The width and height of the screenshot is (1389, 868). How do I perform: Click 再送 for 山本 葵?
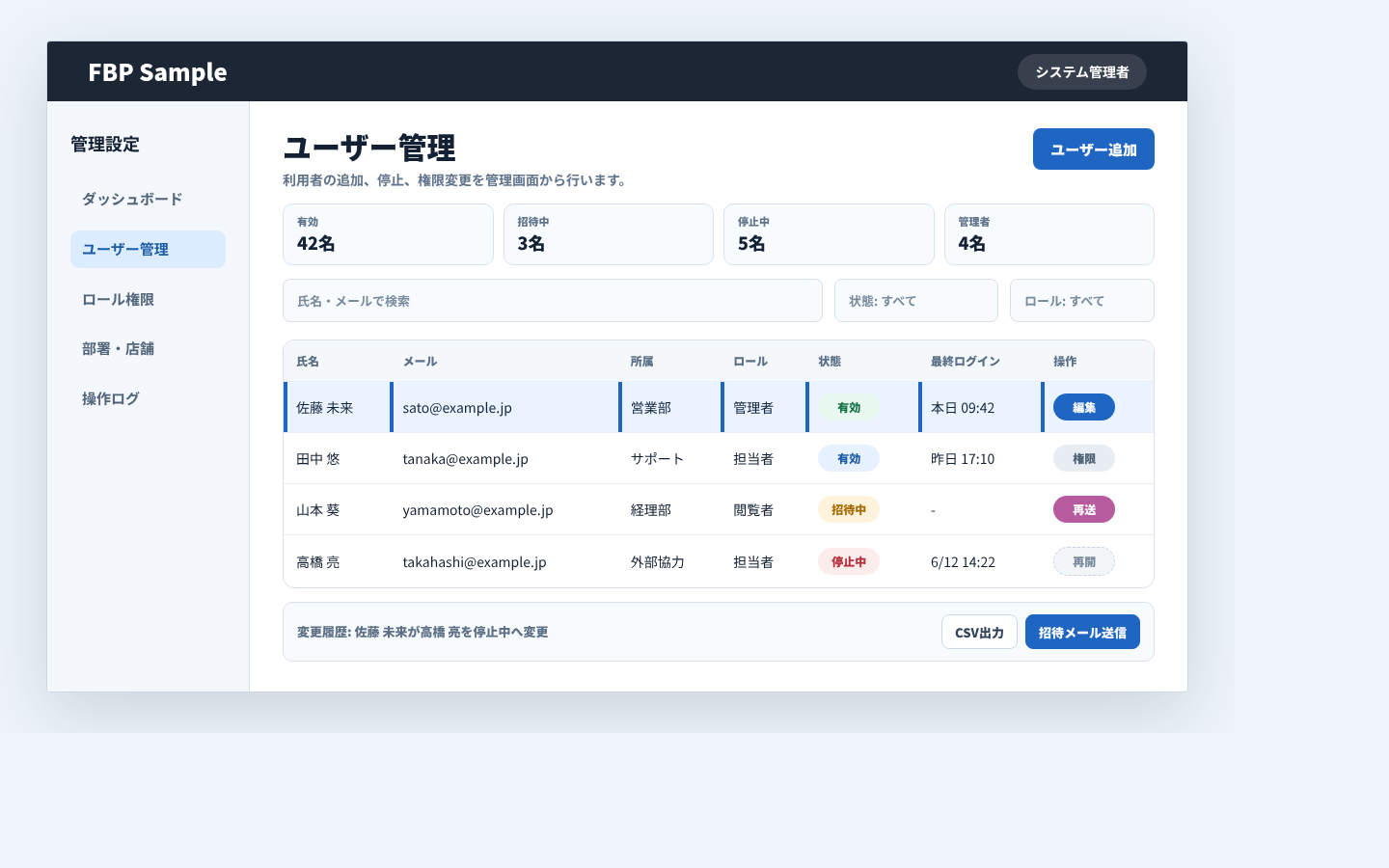pos(1083,510)
